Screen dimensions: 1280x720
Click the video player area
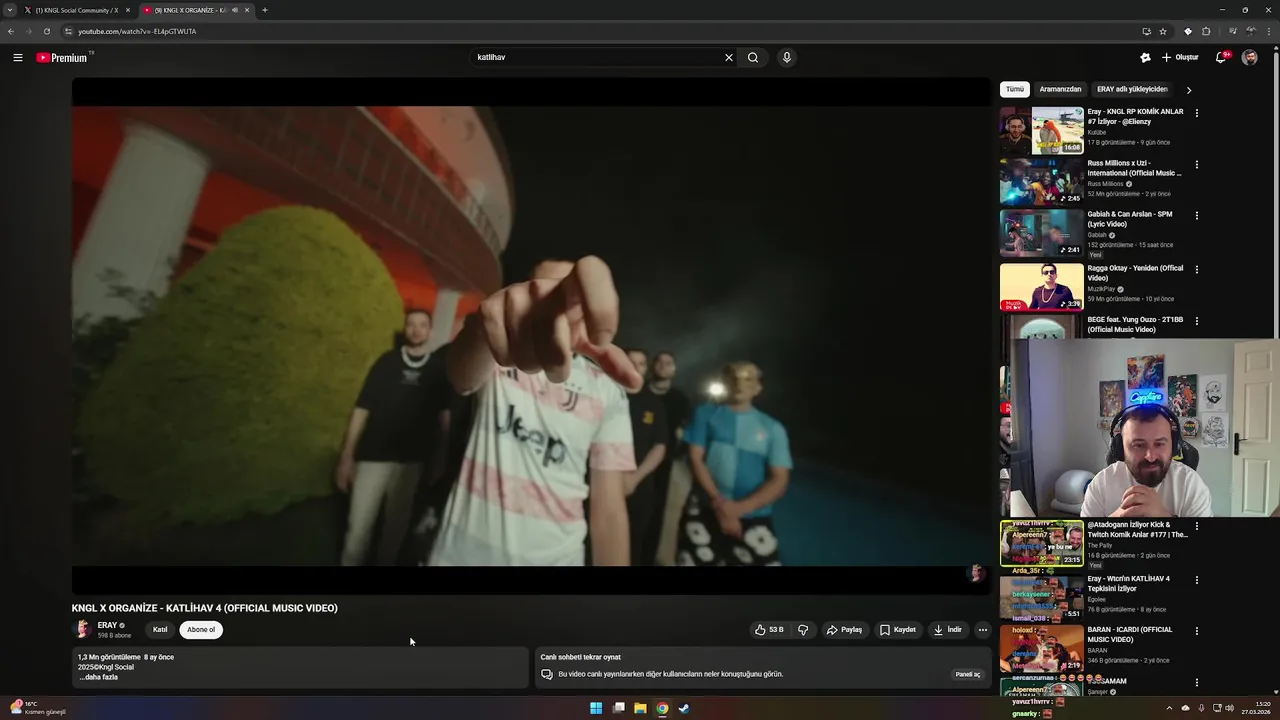(x=531, y=336)
